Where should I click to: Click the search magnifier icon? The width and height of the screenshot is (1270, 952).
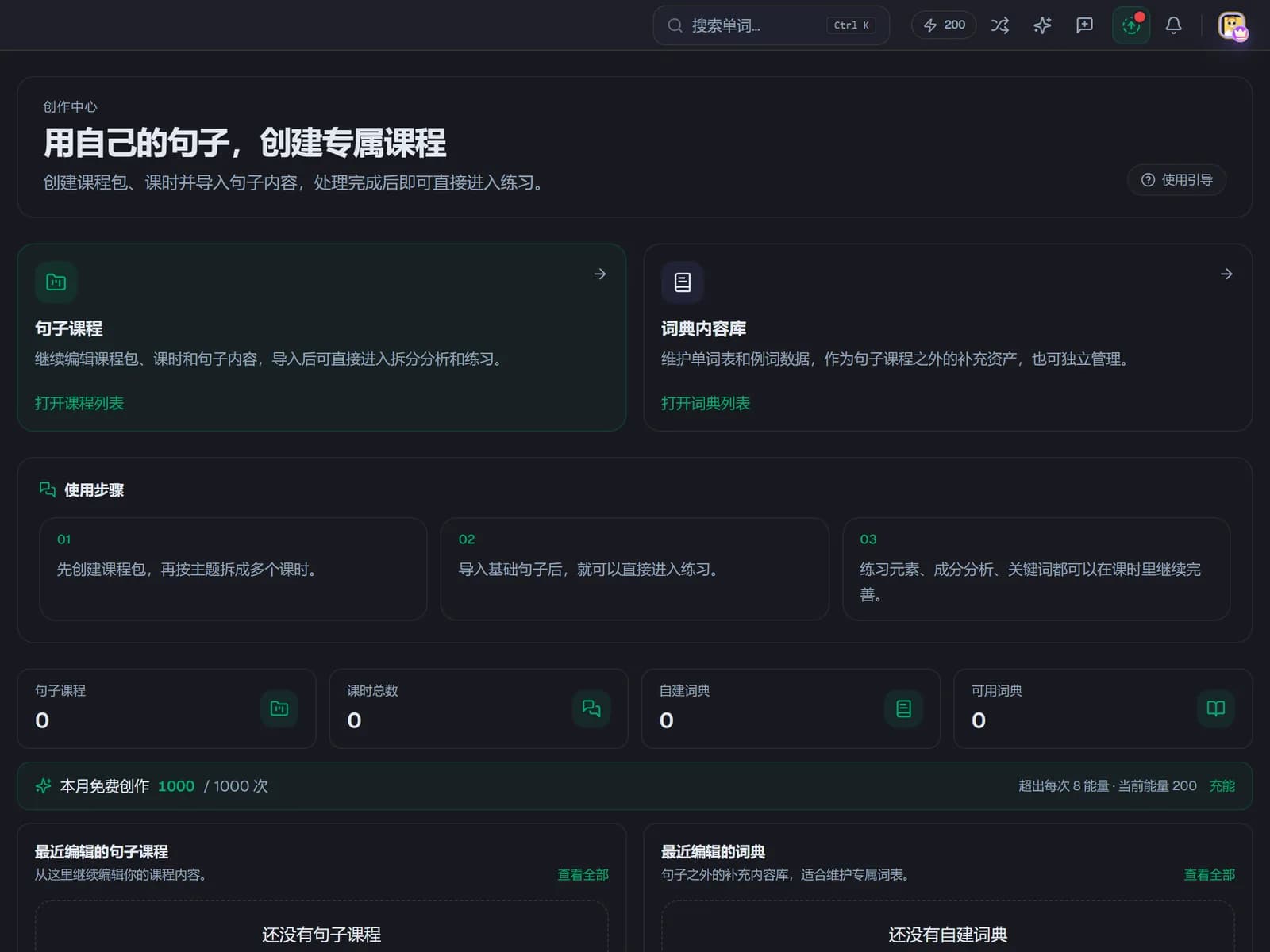pos(675,25)
